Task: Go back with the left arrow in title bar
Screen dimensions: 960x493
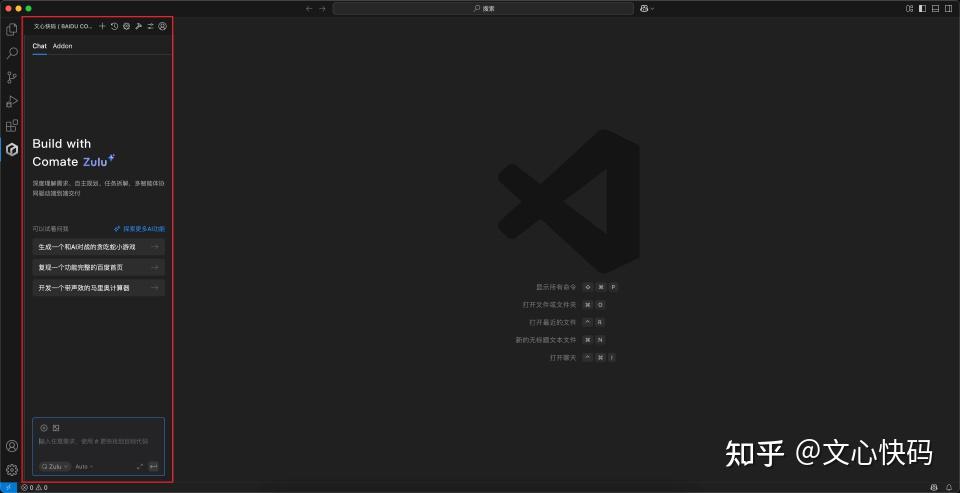Action: [x=309, y=9]
